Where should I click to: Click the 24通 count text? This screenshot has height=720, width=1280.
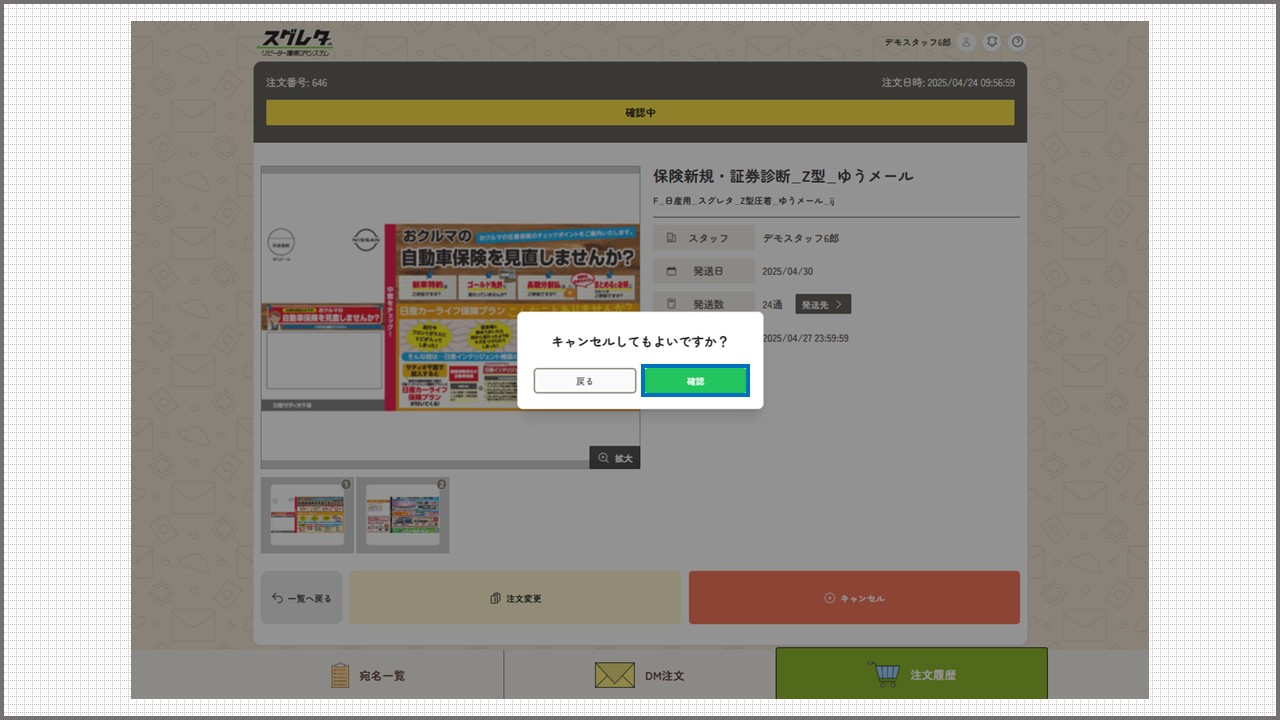pyautogui.click(x=771, y=304)
